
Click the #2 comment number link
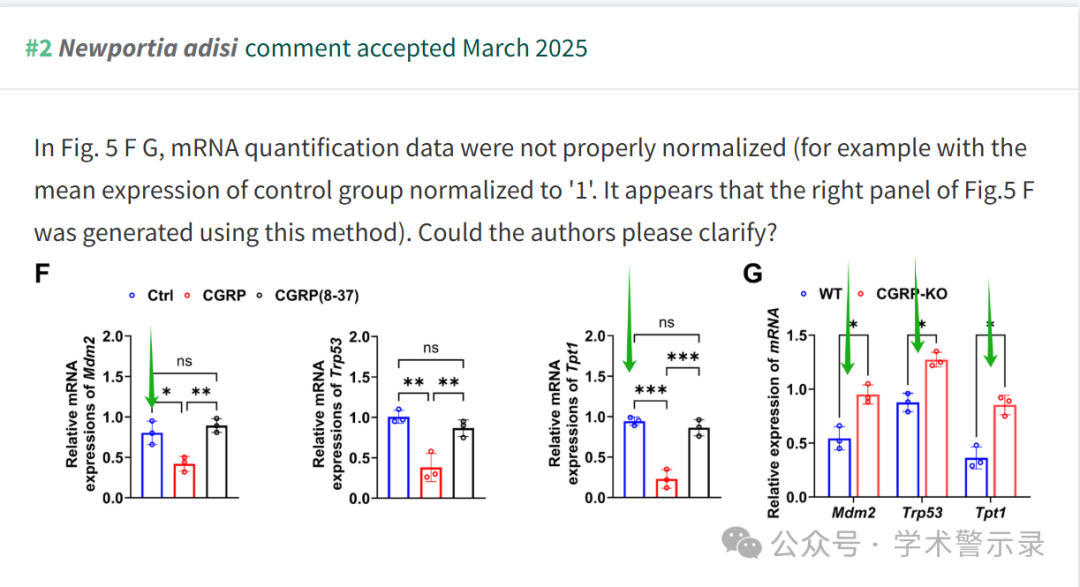click(39, 48)
